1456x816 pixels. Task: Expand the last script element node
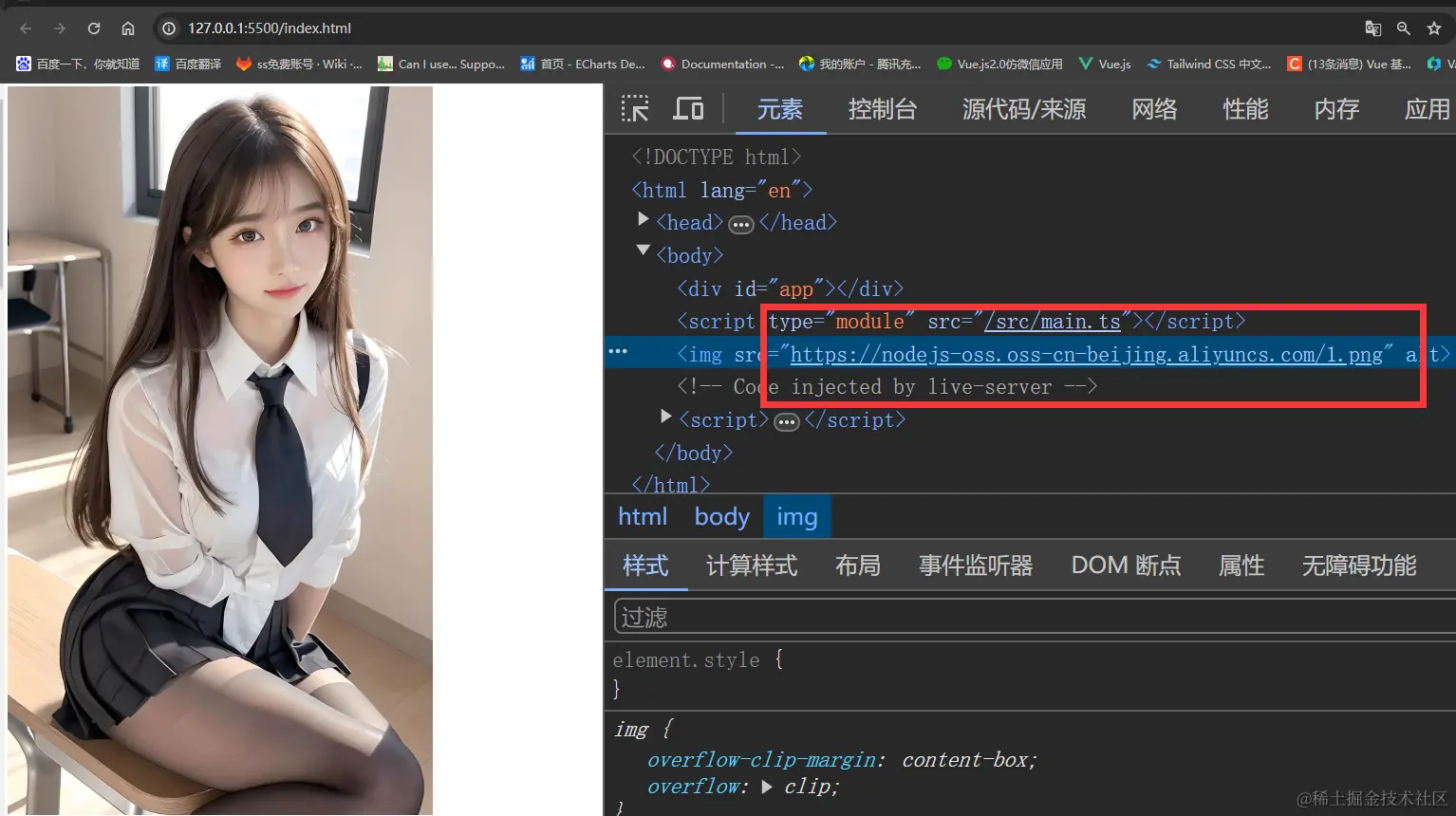(666, 417)
